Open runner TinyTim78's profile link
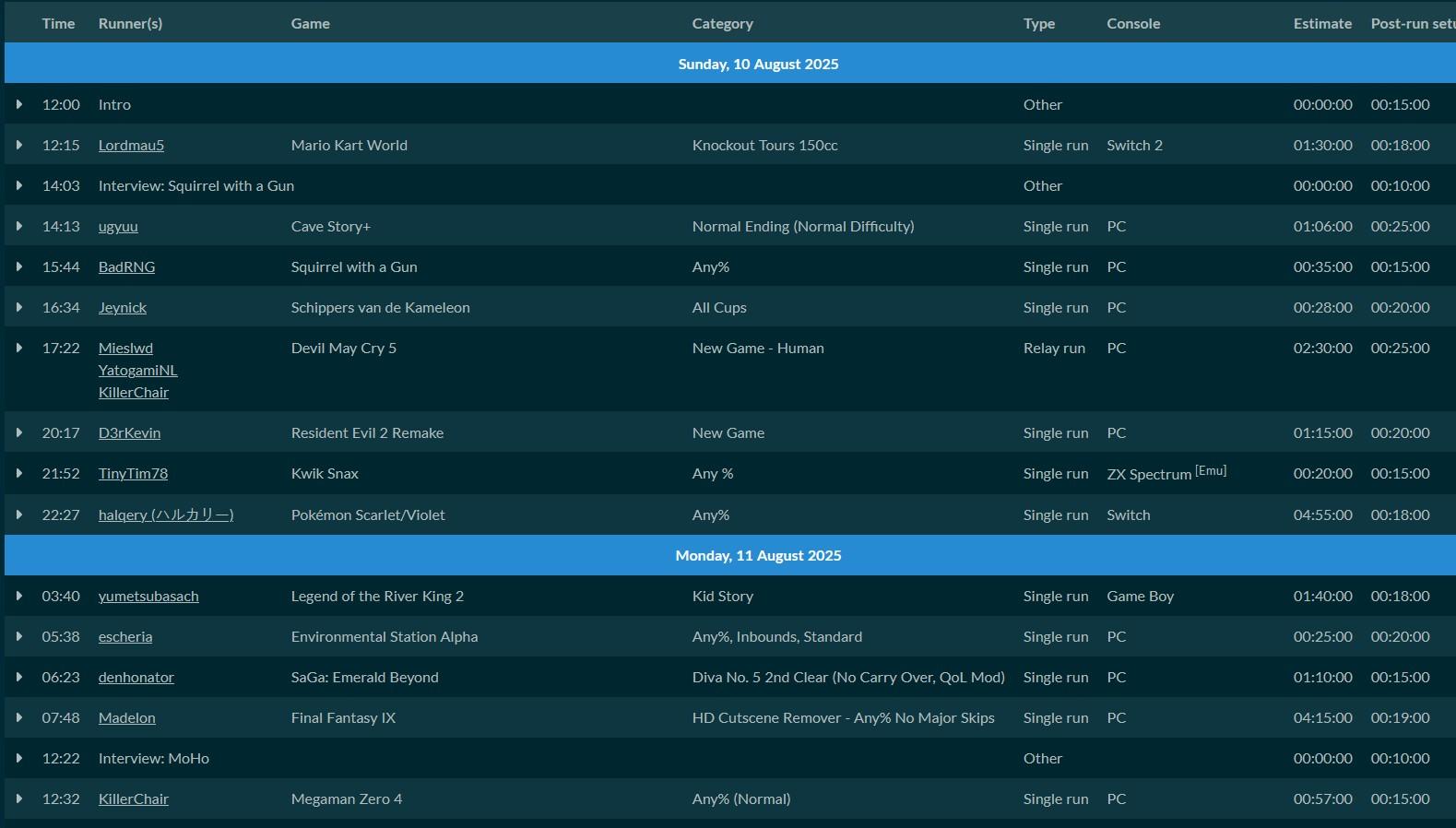The image size is (1456, 828). 133,474
